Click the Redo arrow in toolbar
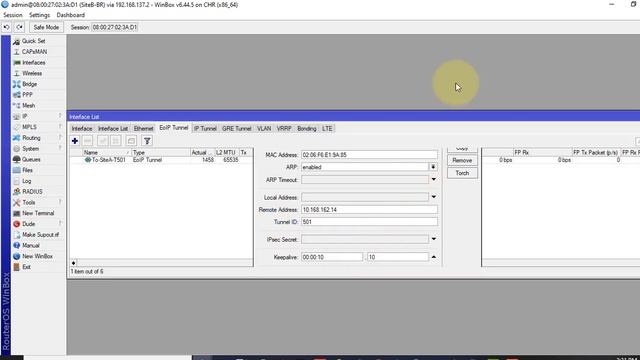The height and width of the screenshot is (360, 640). pyautogui.click(x=19, y=27)
